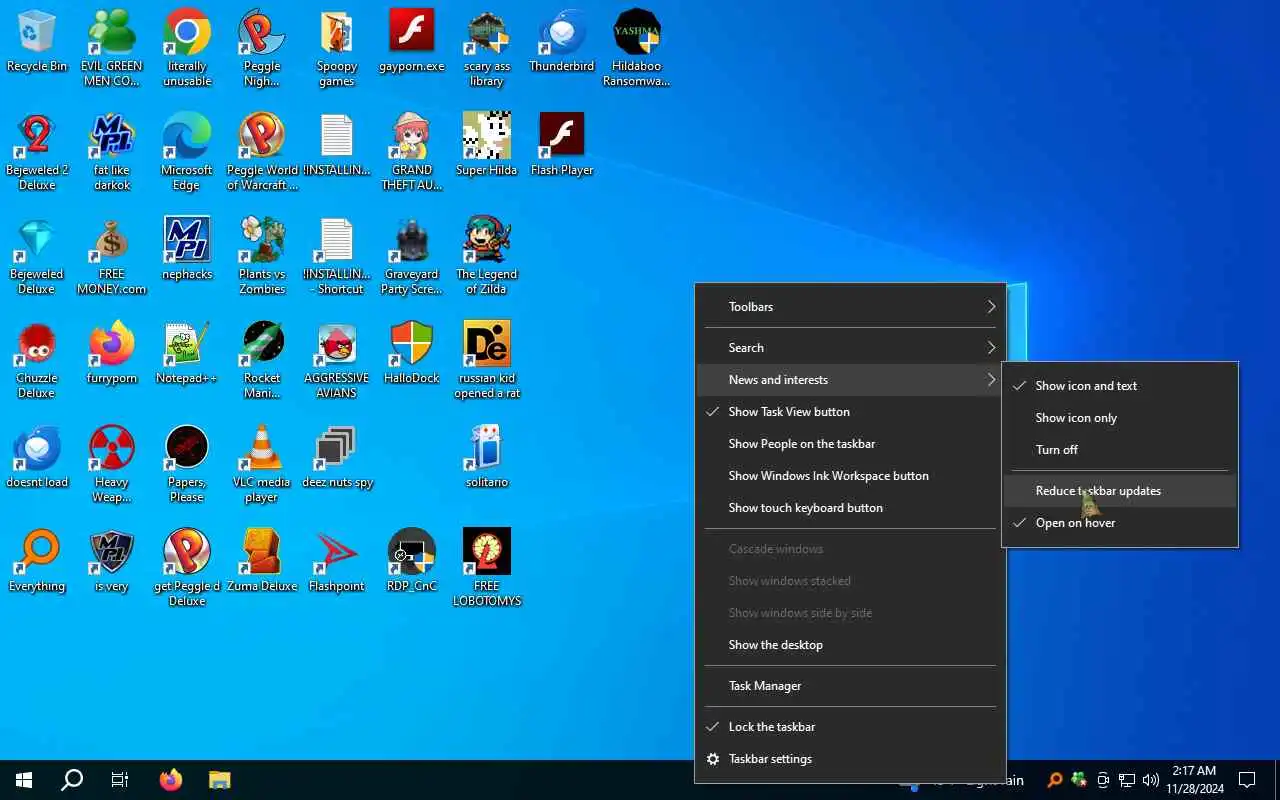Select the Bejeweled 2 Deluxe icon
Screen dimensions: 1280x800
point(37,152)
